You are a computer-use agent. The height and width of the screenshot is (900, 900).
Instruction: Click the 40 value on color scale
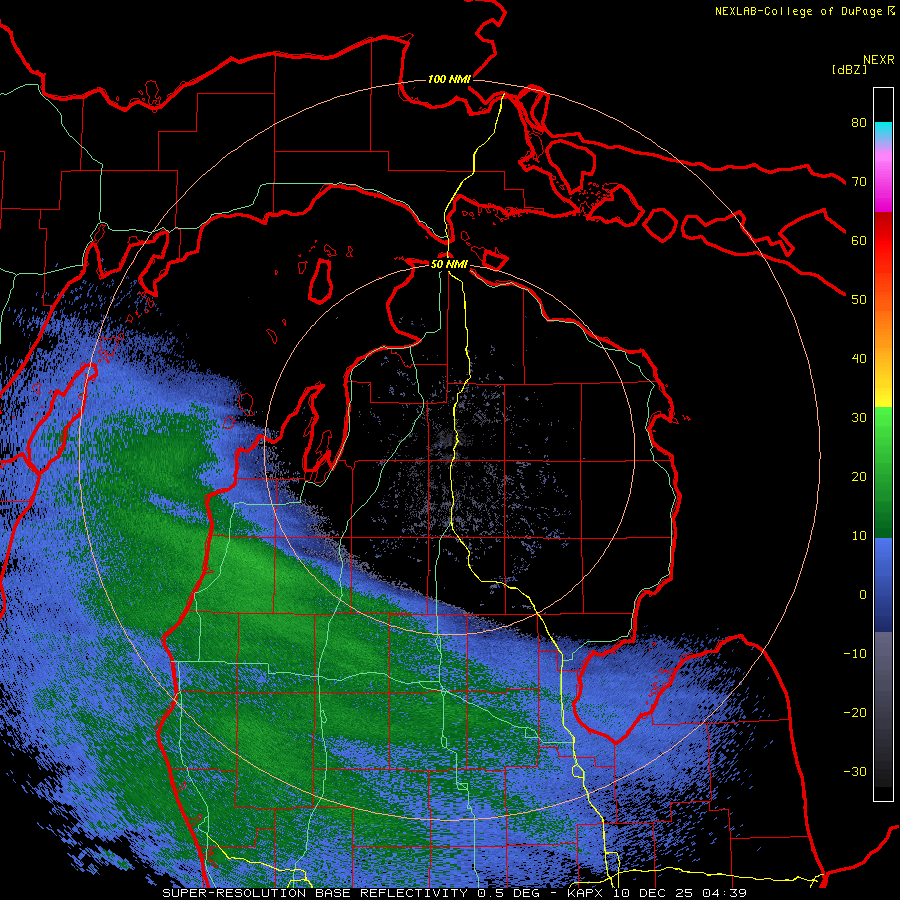[x=859, y=359]
